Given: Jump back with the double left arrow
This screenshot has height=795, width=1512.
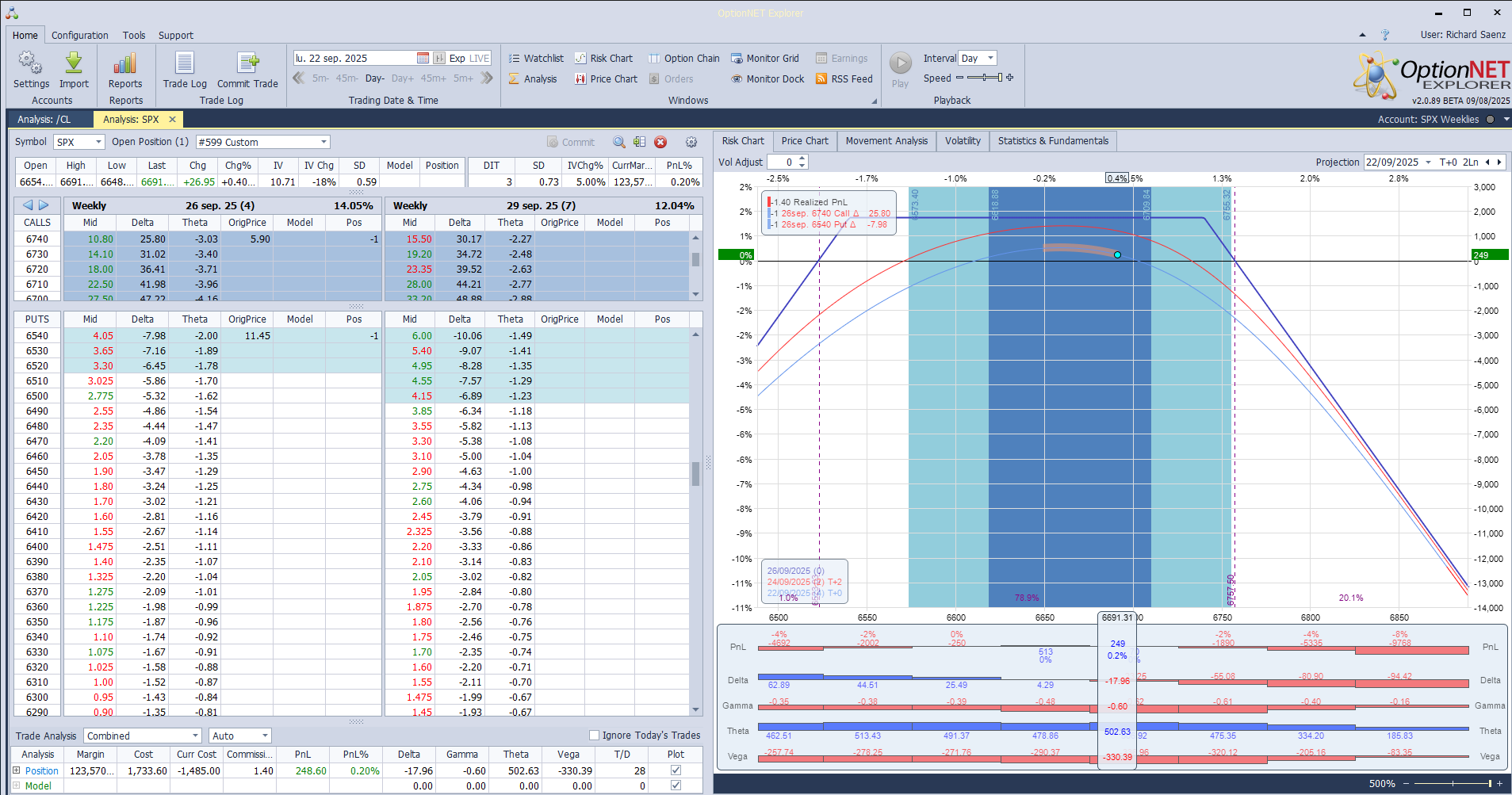Looking at the screenshot, I should 299,78.
